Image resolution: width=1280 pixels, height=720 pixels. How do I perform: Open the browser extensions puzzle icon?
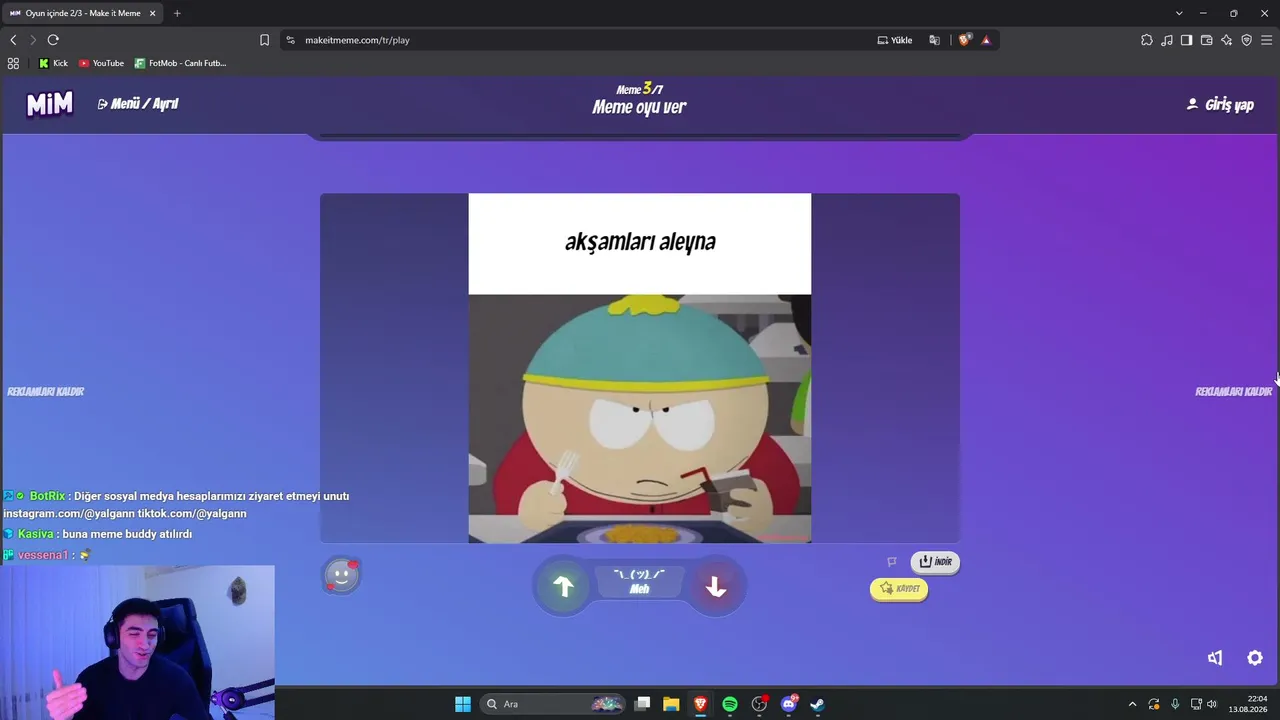pos(1147,40)
